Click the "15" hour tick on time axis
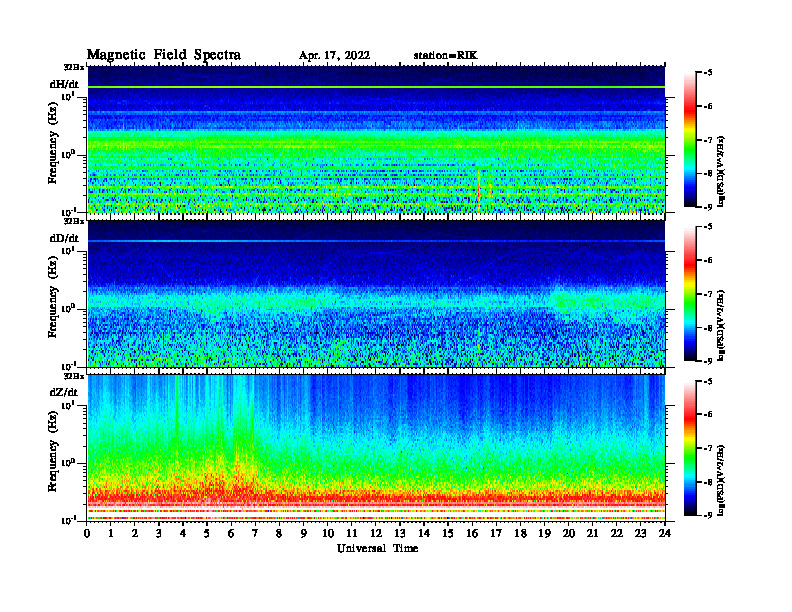This screenshot has width=792, height=612. coord(448,533)
